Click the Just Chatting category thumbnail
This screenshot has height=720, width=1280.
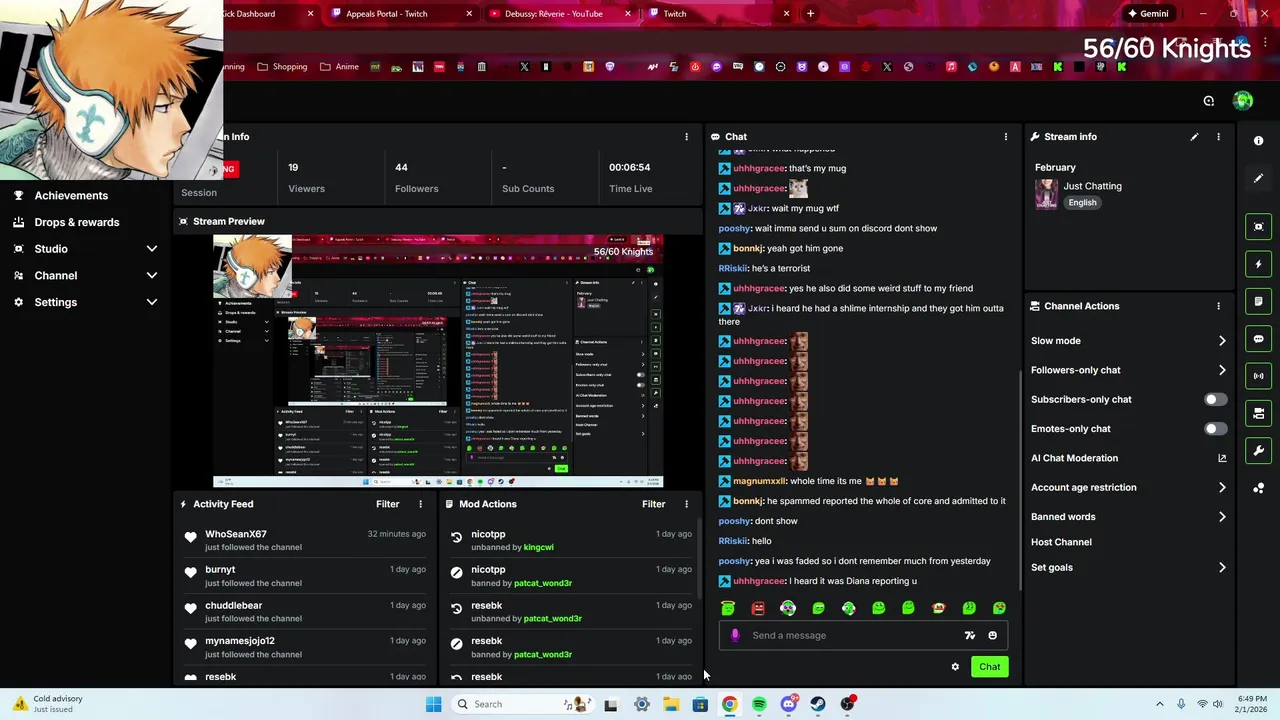[x=1046, y=193]
